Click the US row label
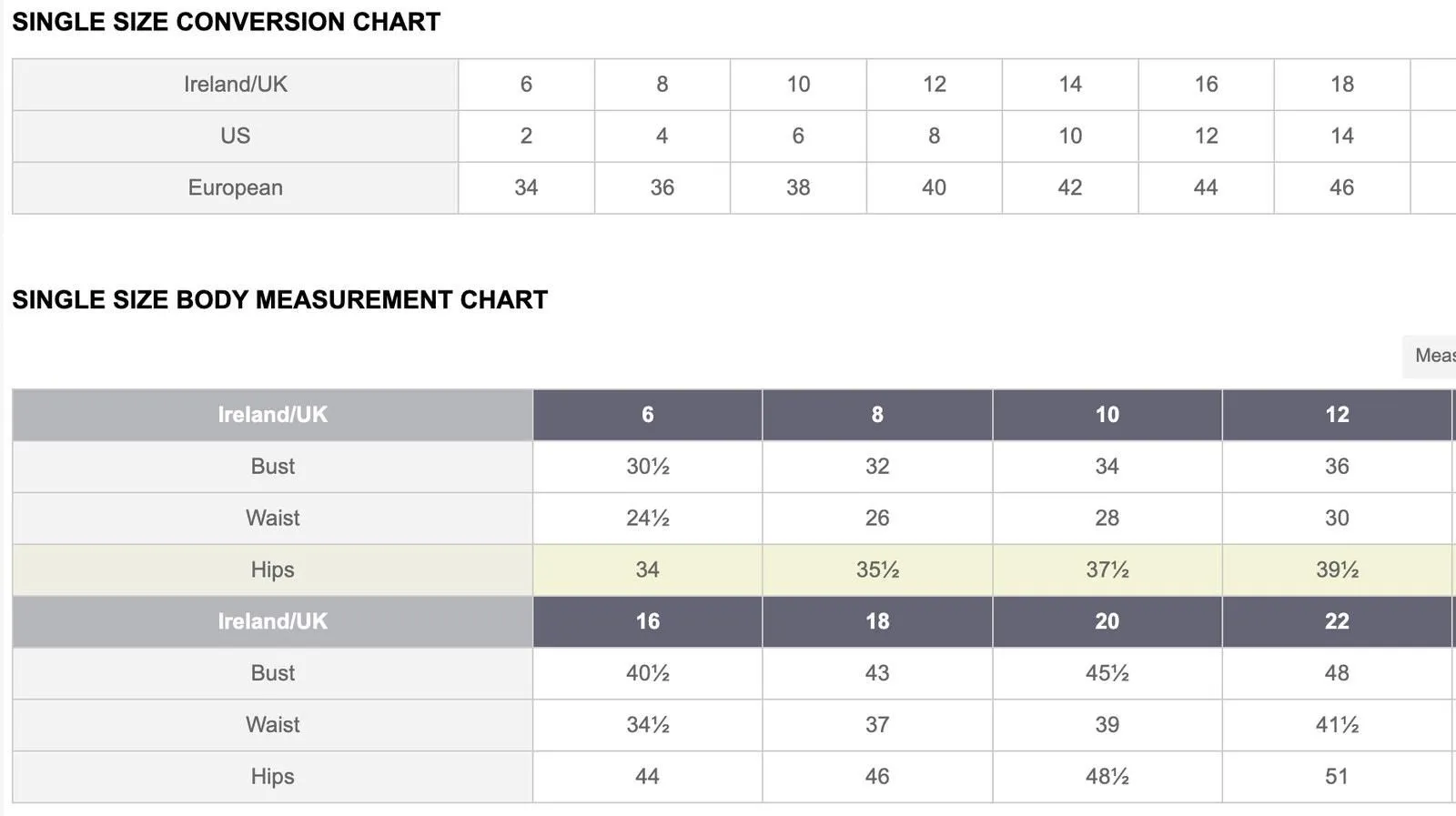The image size is (1456, 816). coord(235,136)
